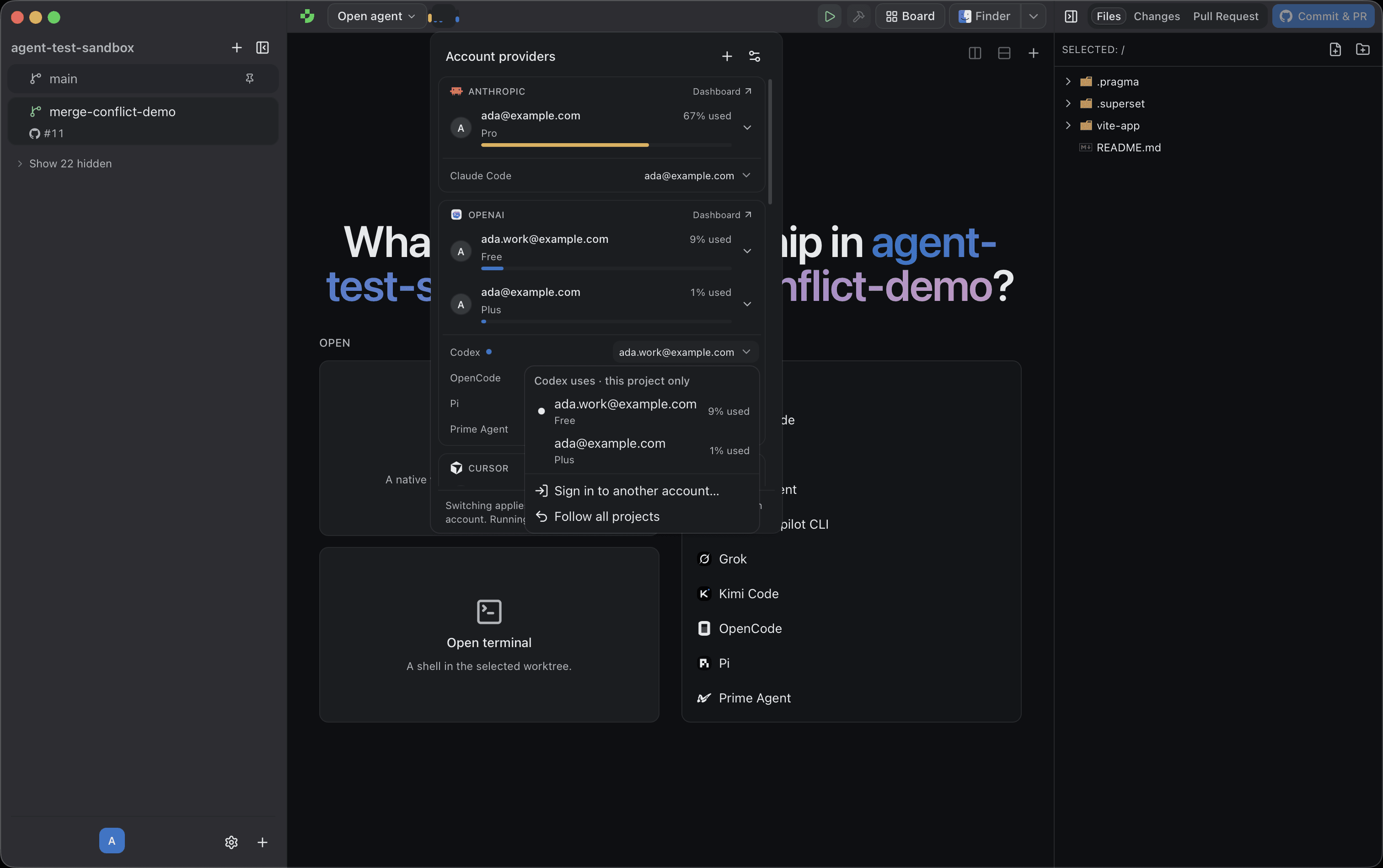The width and height of the screenshot is (1383, 868).
Task: Click the app logo icon in title bar
Action: coord(307,16)
